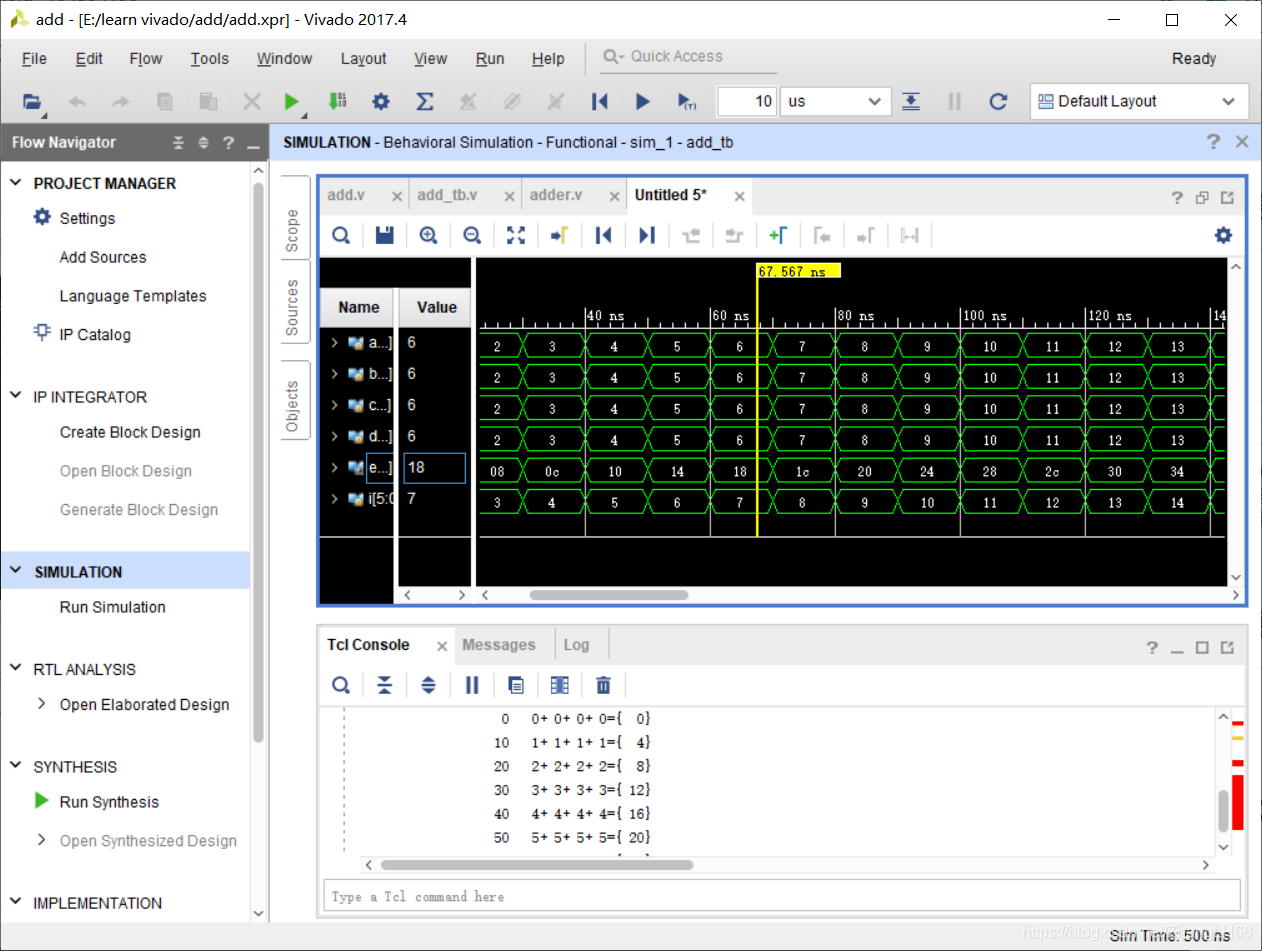Screen dimensions: 1262x951
Task: Collapse the IP INTEGRATOR section
Action: pos(16,396)
